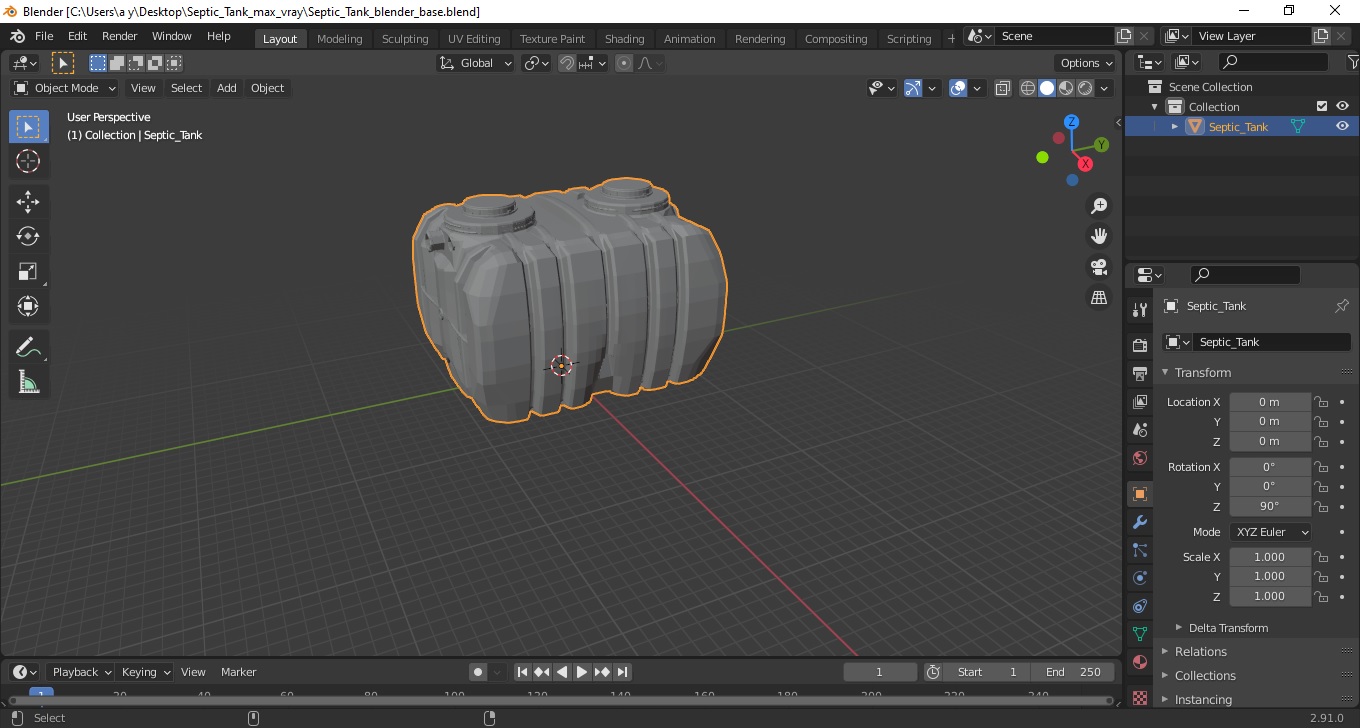Expand the Delta Transform panel
This screenshot has width=1360, height=728.
click(1228, 628)
